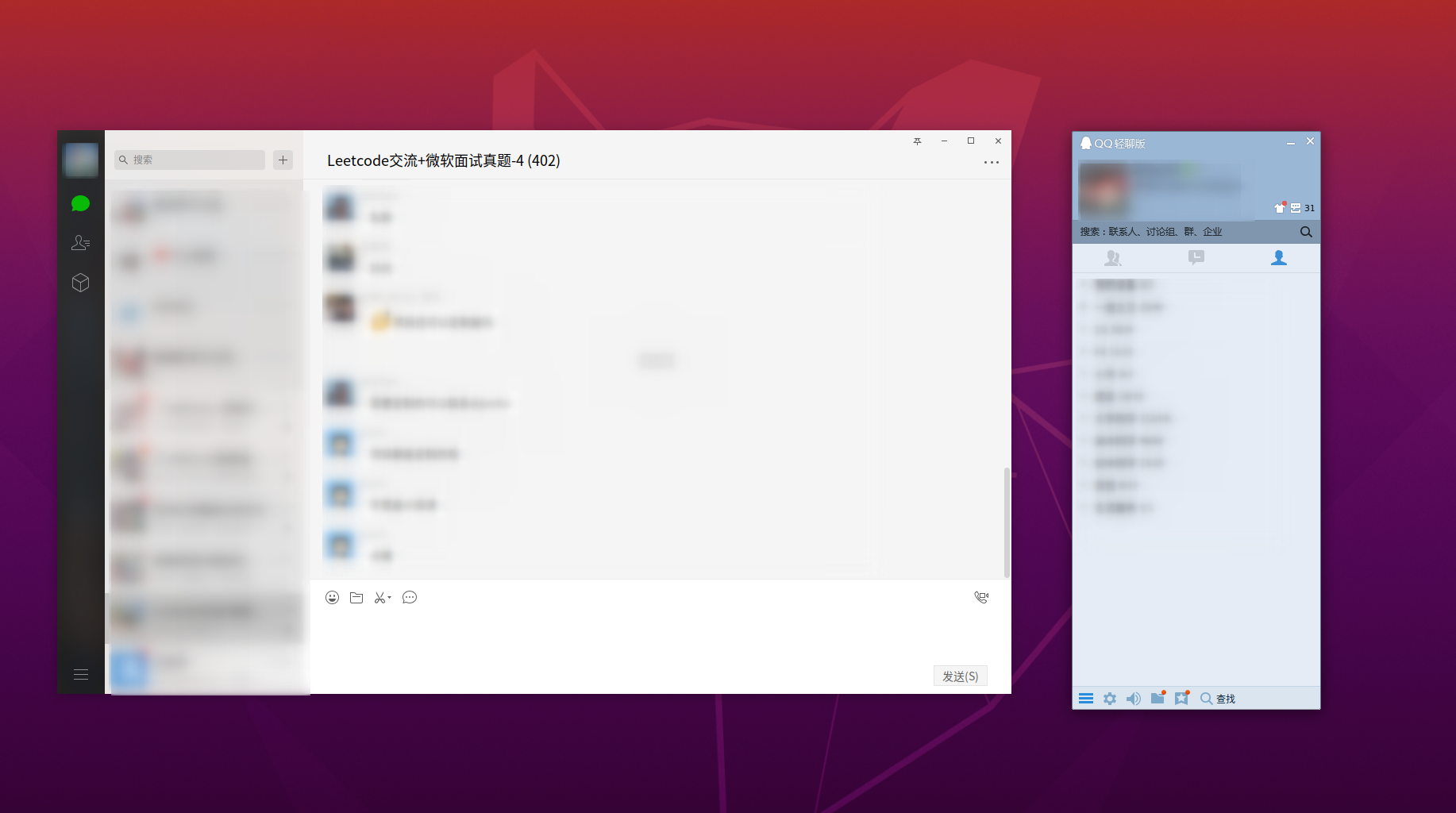Open chat info via three-dots button

(x=992, y=162)
